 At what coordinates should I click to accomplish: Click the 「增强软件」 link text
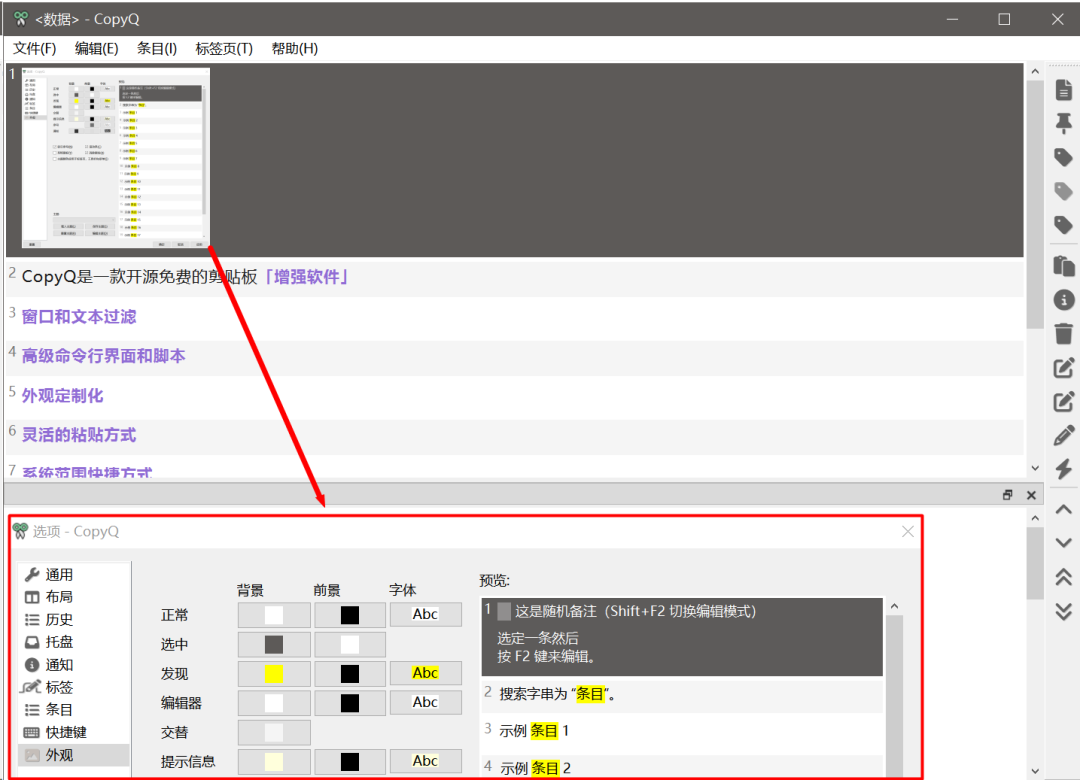[306, 277]
